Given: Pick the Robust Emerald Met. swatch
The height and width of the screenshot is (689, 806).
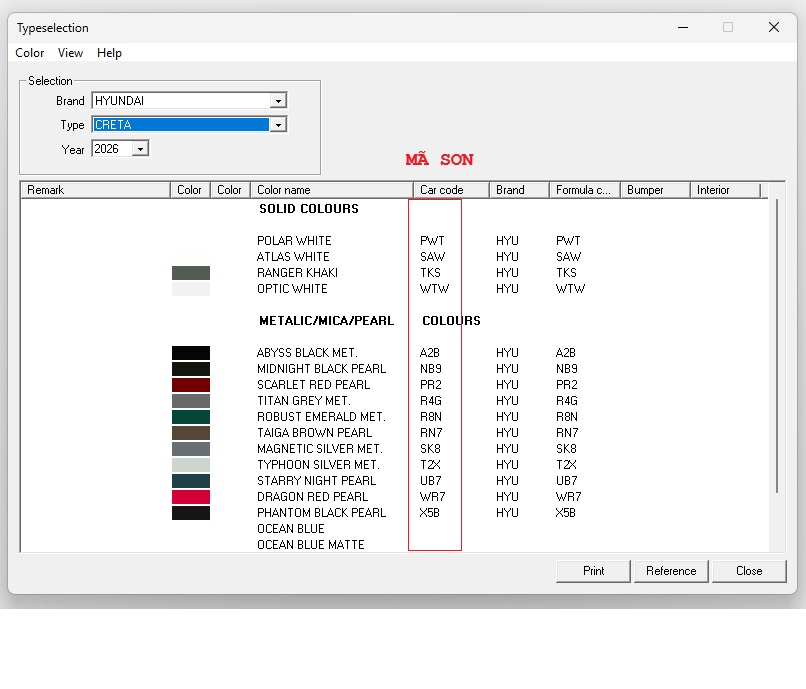Looking at the screenshot, I should click(x=191, y=417).
